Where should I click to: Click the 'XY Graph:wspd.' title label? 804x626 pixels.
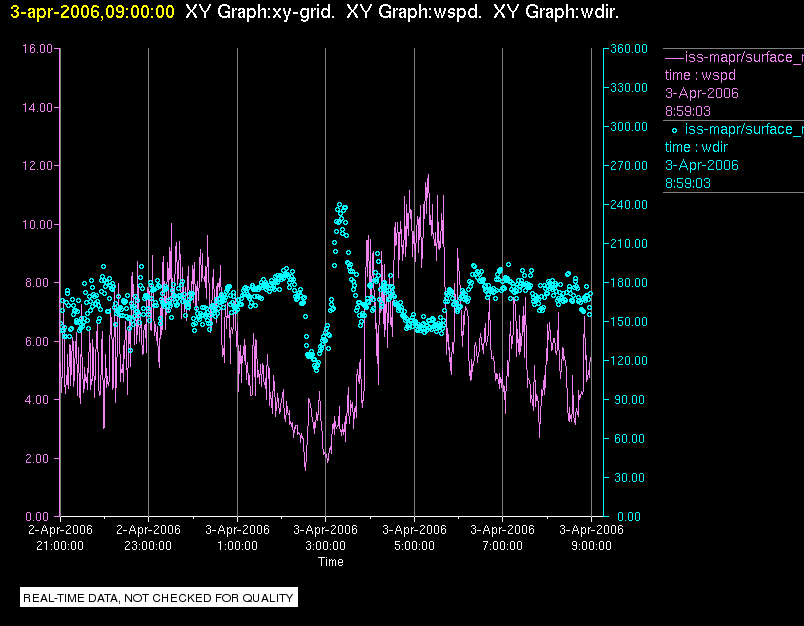[414, 12]
